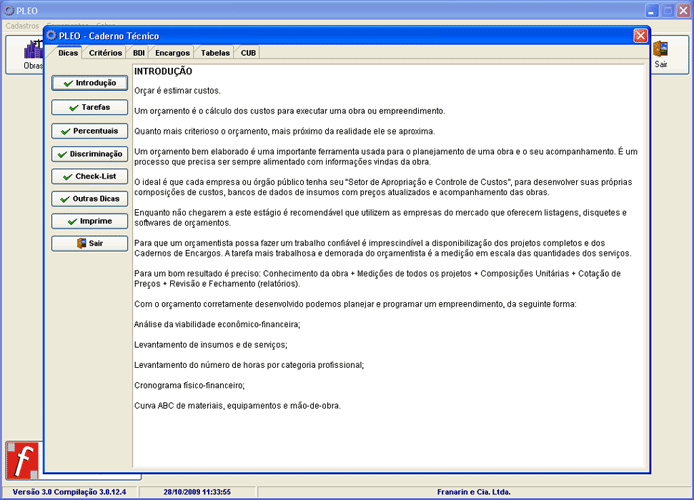Viewport: 694px width, 500px height.
Task: Click the date and time in status bar
Action: 197,492
